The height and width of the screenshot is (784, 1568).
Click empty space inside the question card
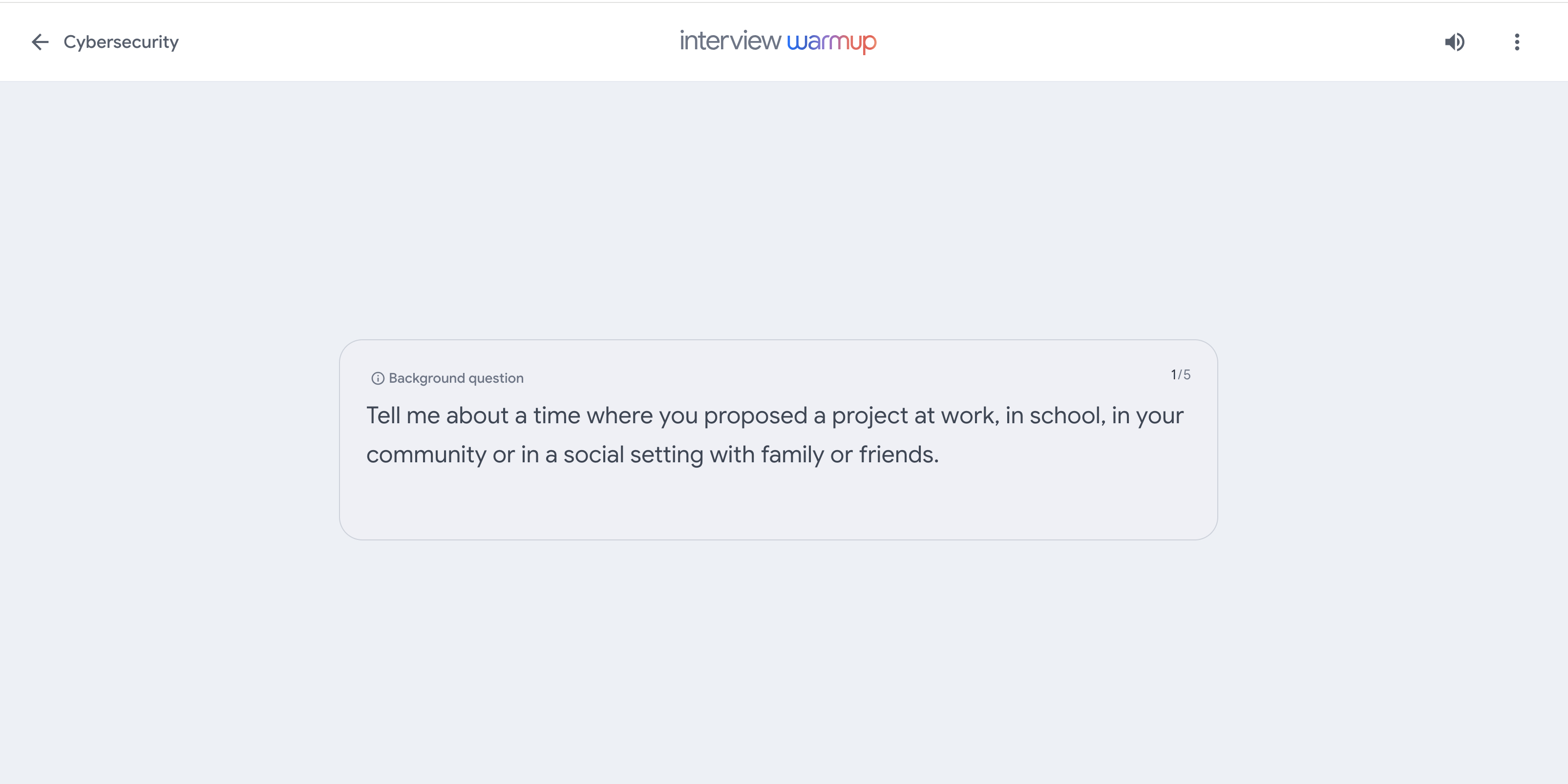point(778,505)
